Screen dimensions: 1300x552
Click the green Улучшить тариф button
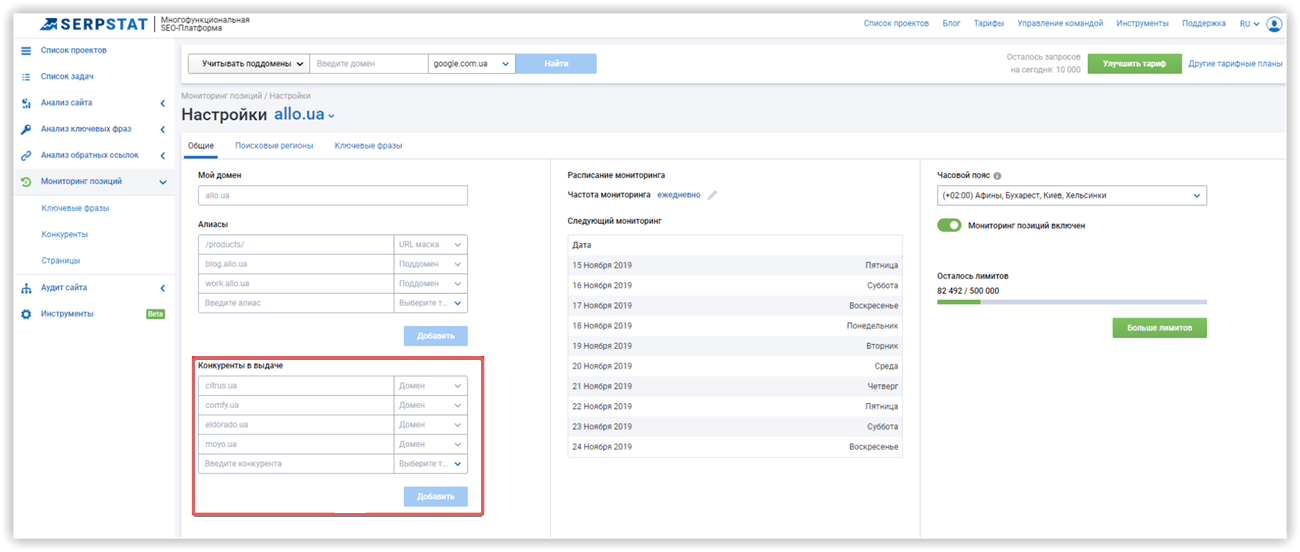[x=1134, y=64]
